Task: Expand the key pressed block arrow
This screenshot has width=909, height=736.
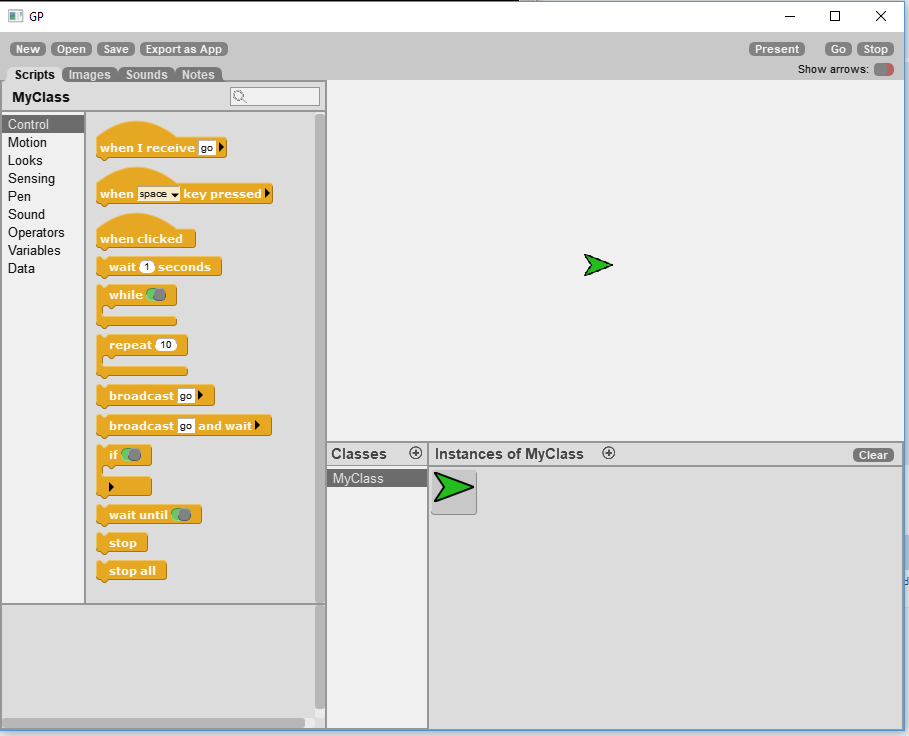Action: (267, 193)
